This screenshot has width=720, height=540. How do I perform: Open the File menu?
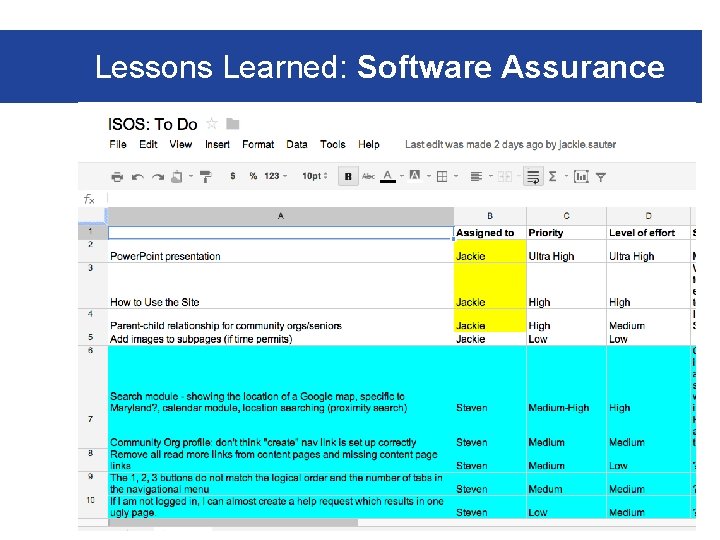tap(118, 145)
